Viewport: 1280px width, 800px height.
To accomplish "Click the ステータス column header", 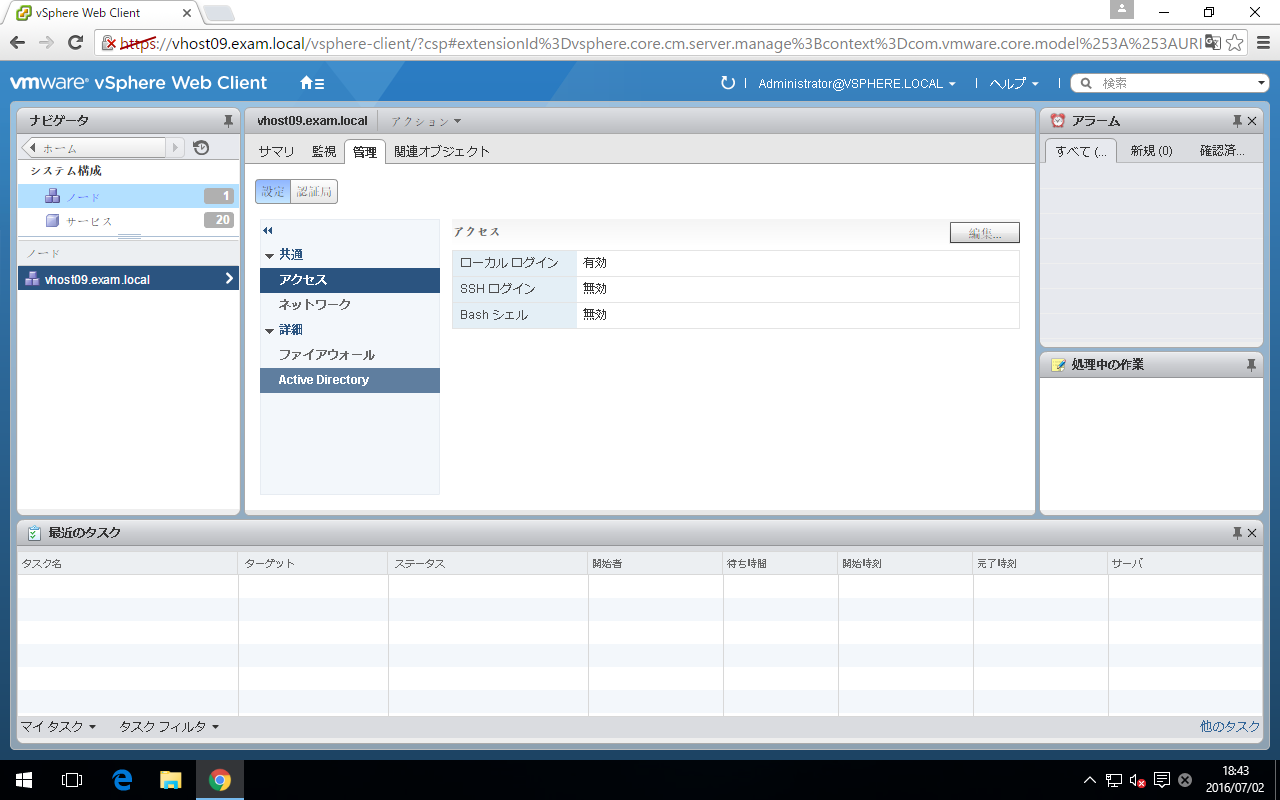I will click(x=488, y=564).
